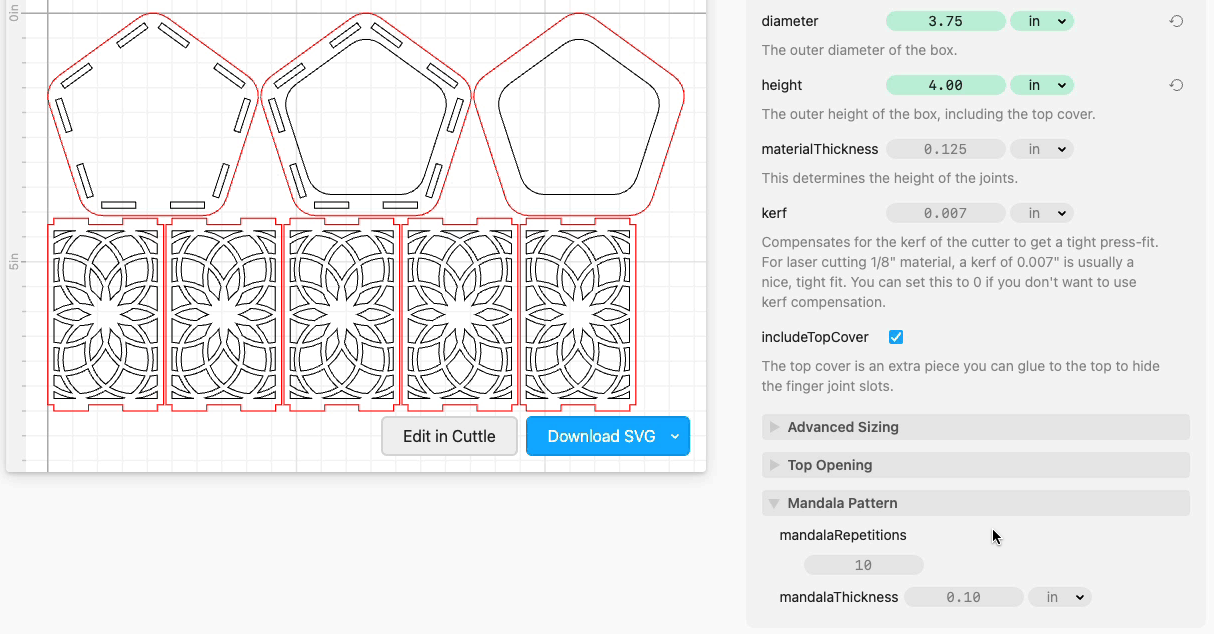Reset height using the revert icon
Viewport: 1214px width, 634px height.
pos(1176,85)
